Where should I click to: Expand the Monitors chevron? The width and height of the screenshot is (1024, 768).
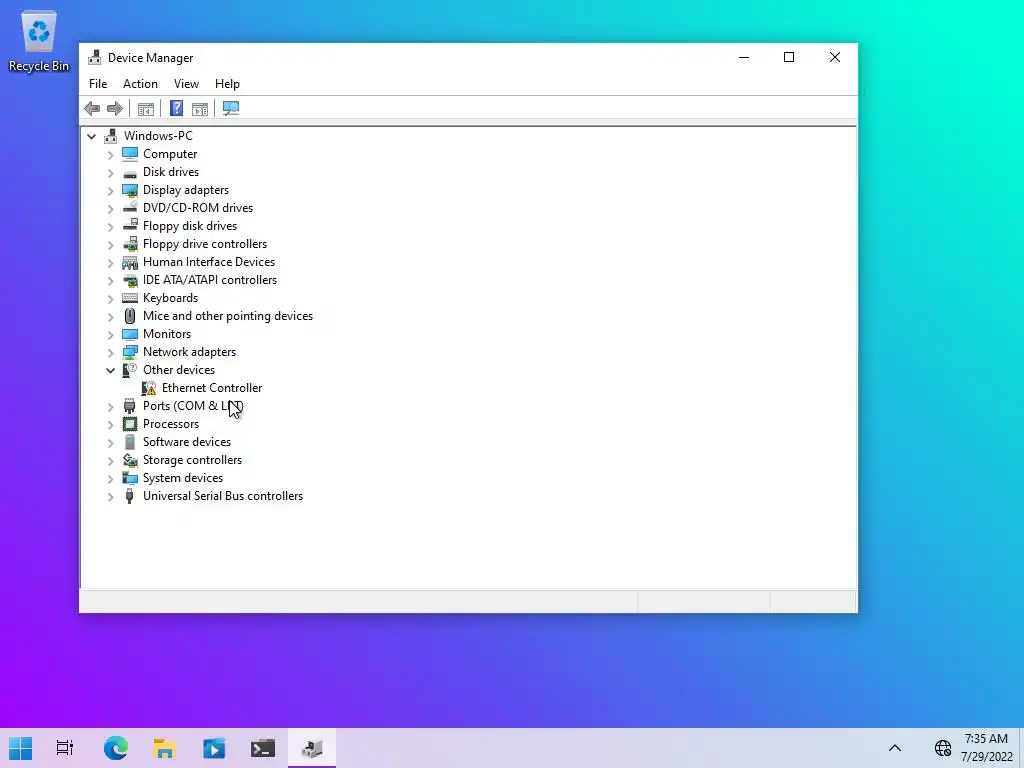pyautogui.click(x=110, y=334)
